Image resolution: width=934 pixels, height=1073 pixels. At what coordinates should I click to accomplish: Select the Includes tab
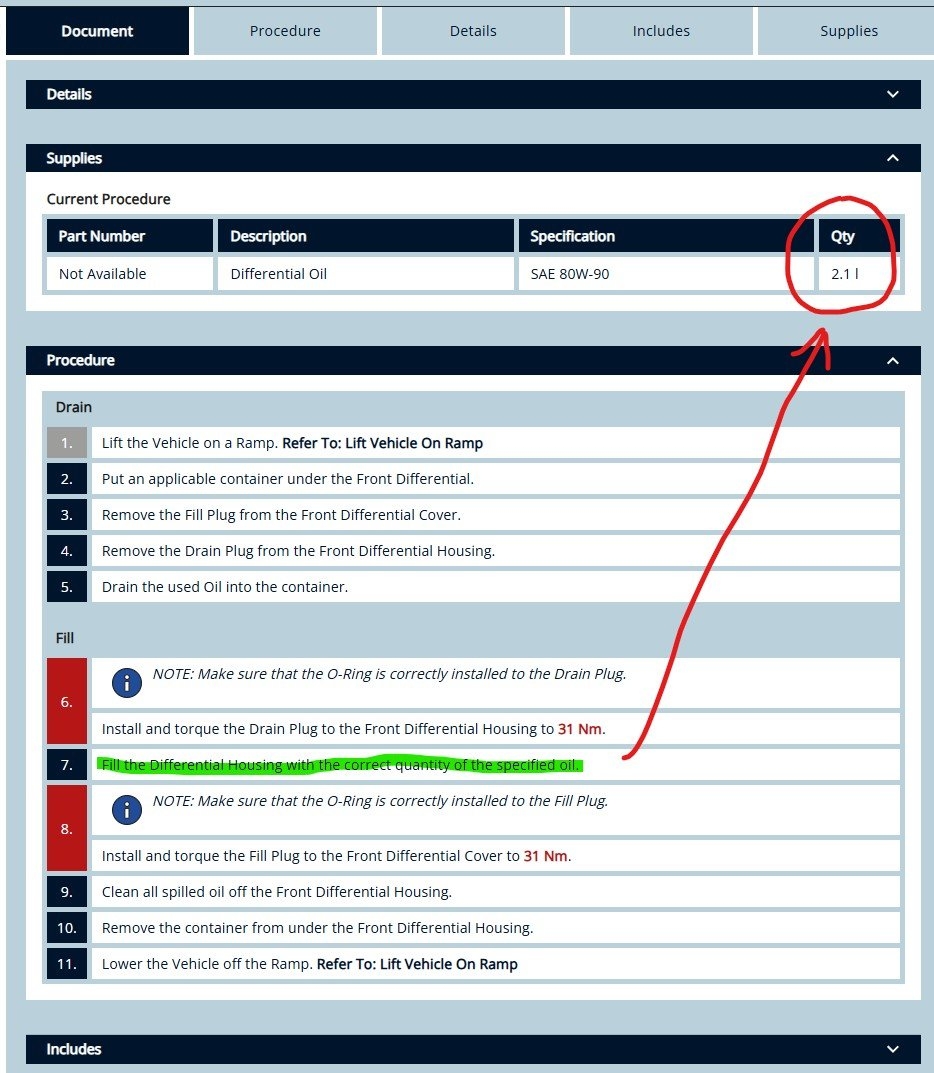661,31
